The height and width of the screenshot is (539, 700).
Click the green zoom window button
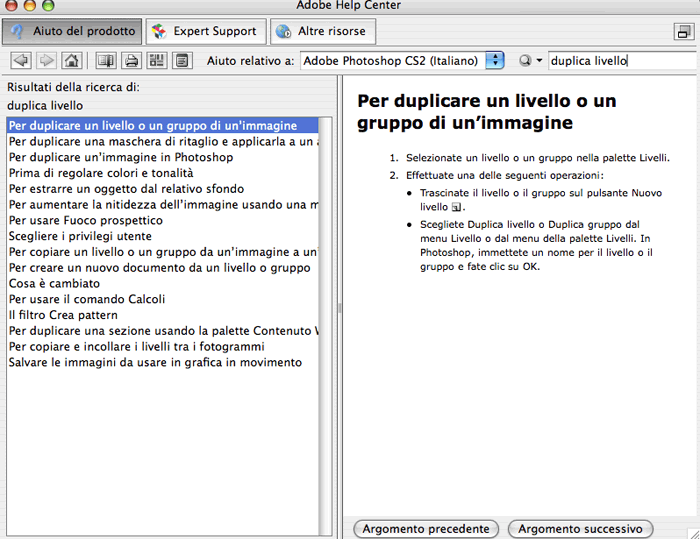(x=48, y=5)
